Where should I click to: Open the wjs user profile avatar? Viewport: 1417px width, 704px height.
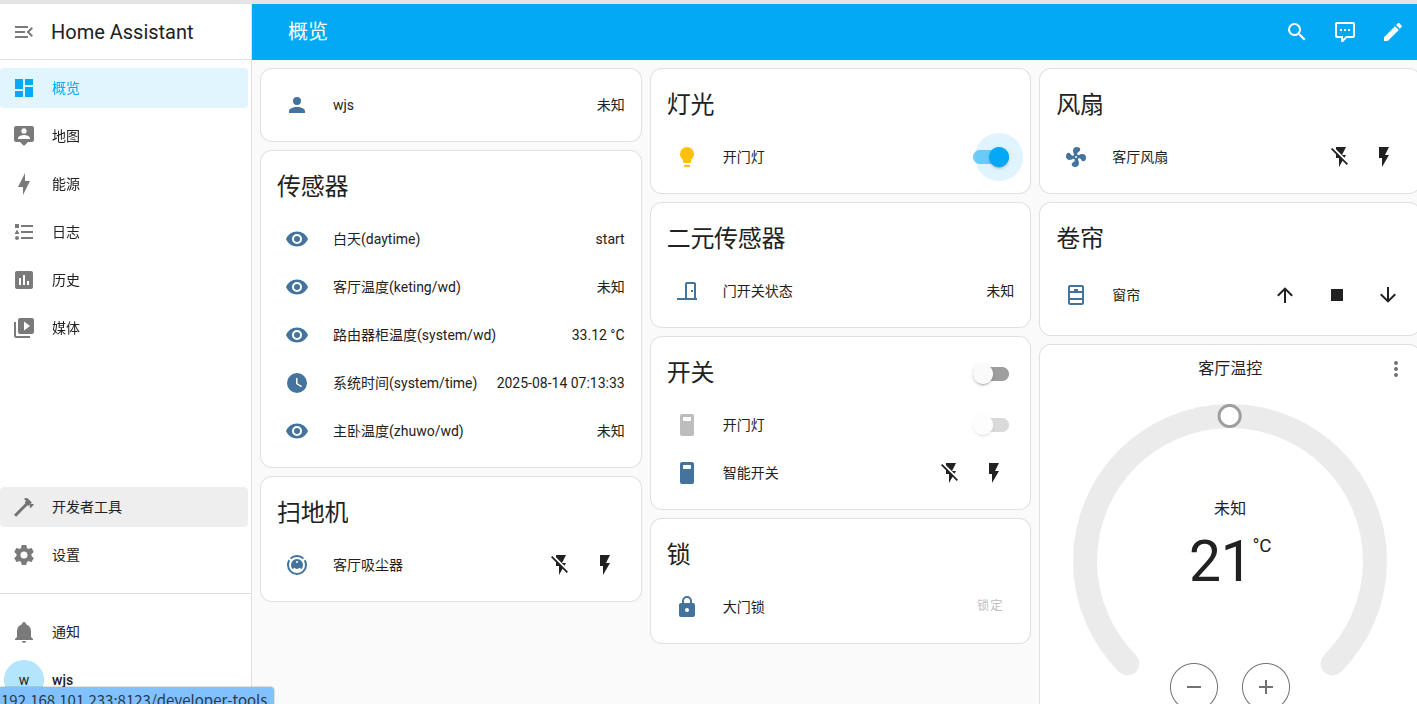(24, 680)
